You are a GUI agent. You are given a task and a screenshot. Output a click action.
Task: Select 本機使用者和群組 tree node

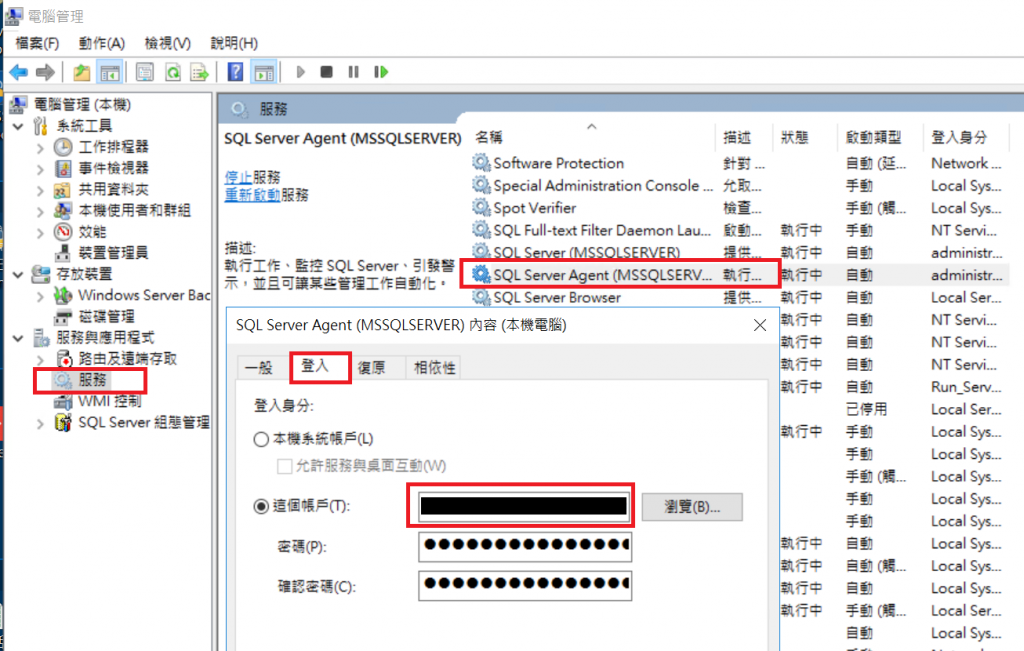tap(135, 210)
